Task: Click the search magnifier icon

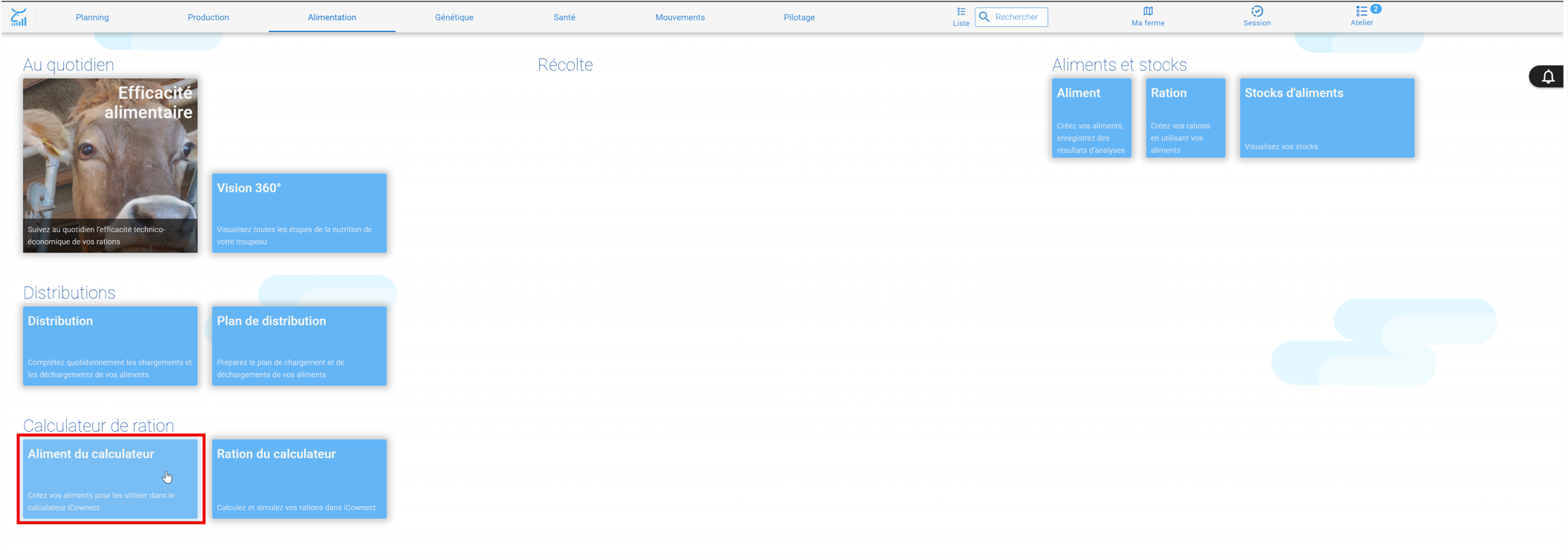Action: coord(984,17)
